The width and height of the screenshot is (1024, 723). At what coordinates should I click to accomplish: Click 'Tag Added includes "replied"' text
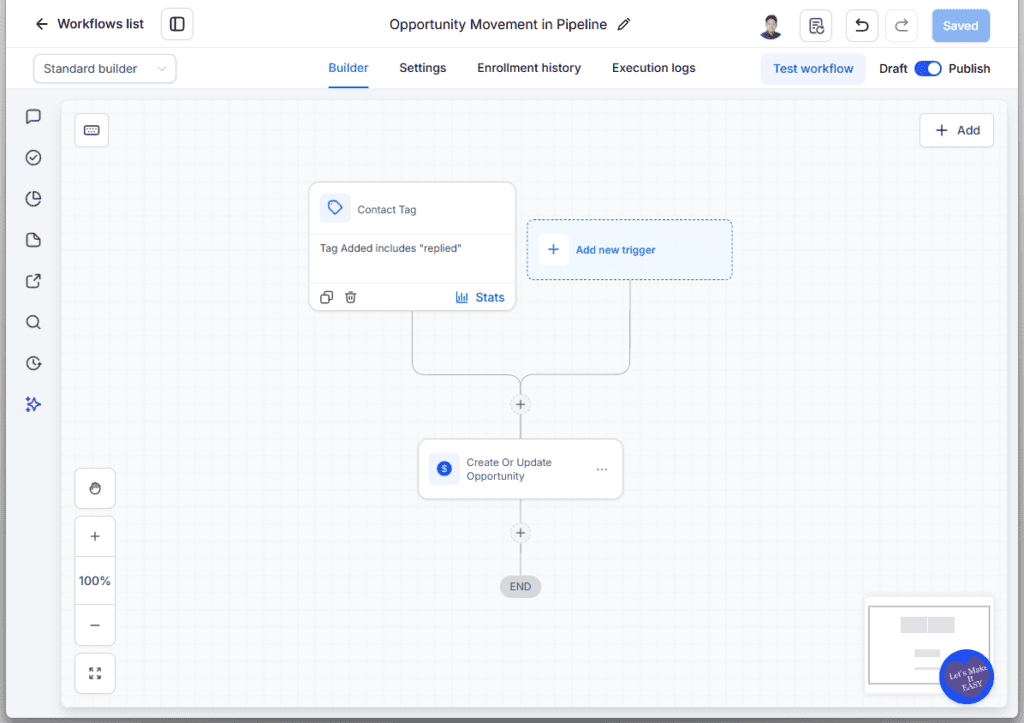click(391, 248)
